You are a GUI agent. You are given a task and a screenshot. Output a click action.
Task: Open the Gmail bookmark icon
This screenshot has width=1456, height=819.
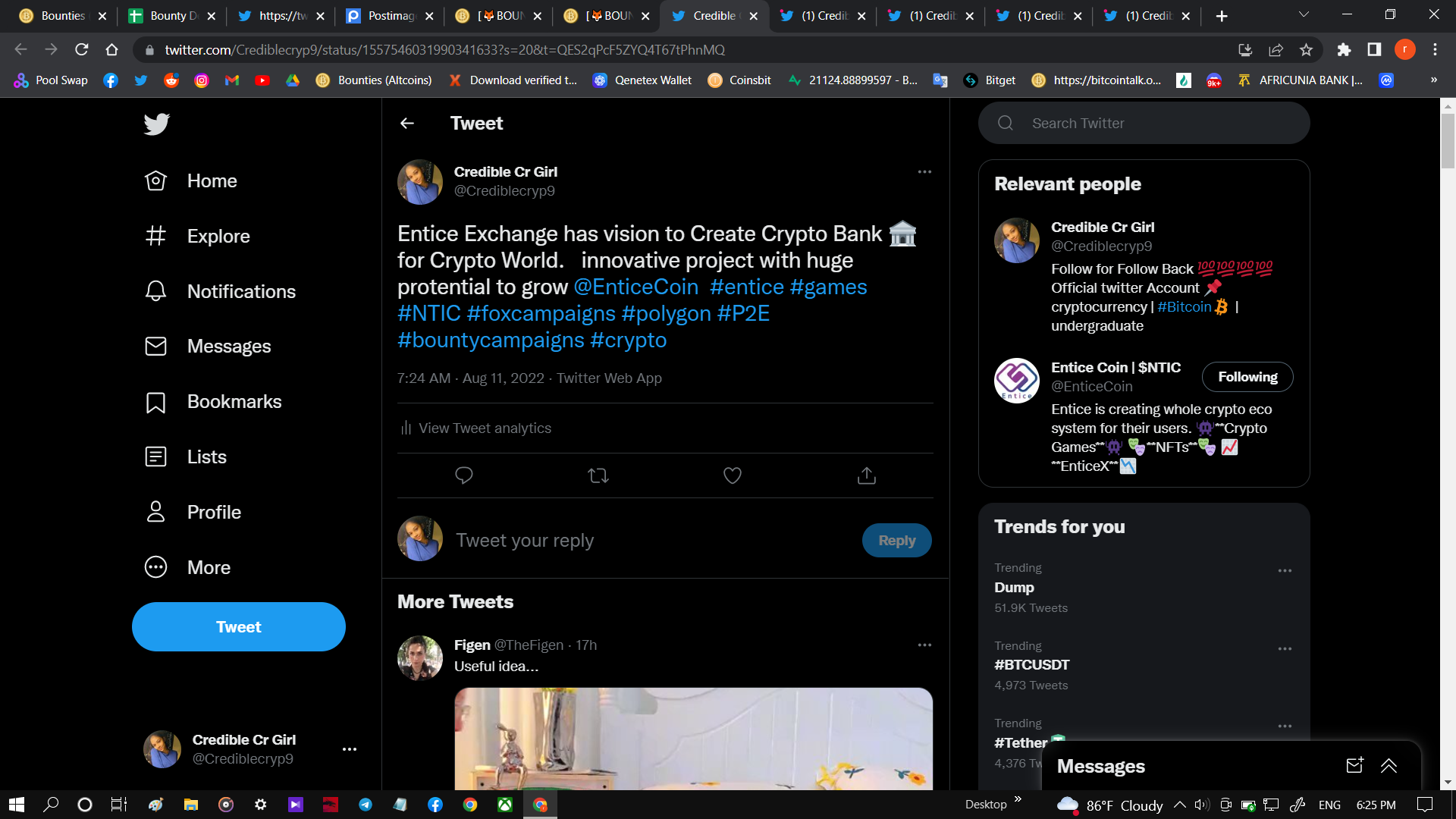tap(232, 80)
